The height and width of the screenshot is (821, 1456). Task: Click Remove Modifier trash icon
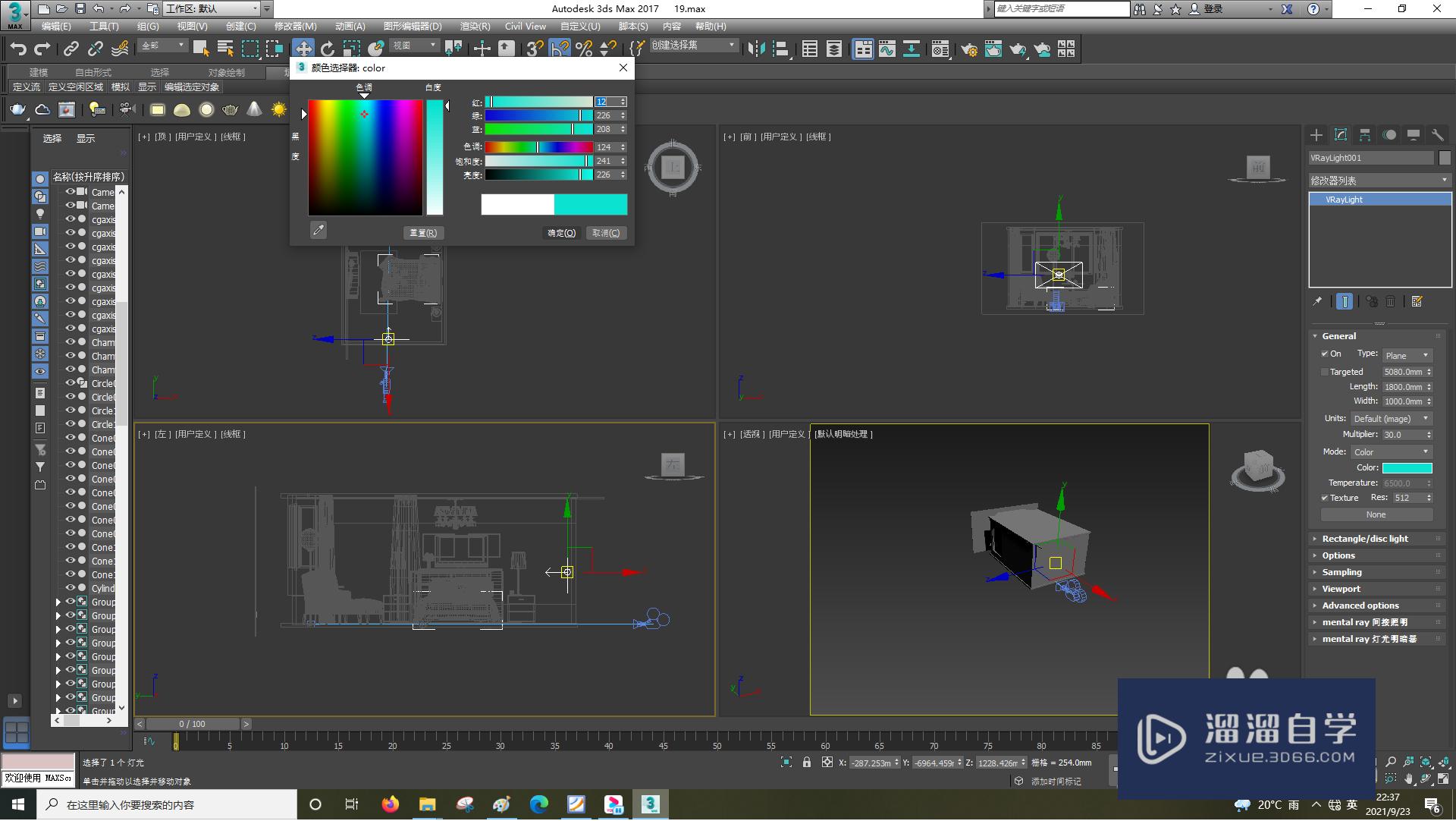pos(1391,301)
